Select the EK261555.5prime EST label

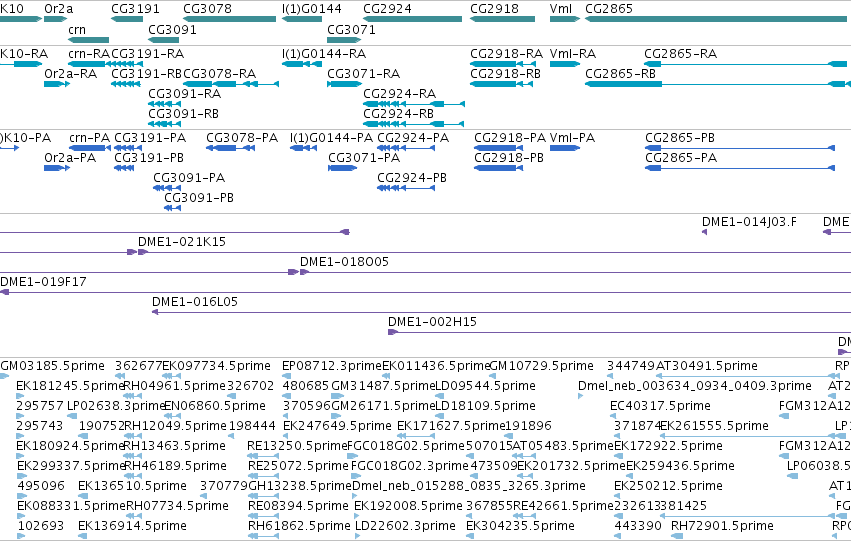tap(715, 427)
